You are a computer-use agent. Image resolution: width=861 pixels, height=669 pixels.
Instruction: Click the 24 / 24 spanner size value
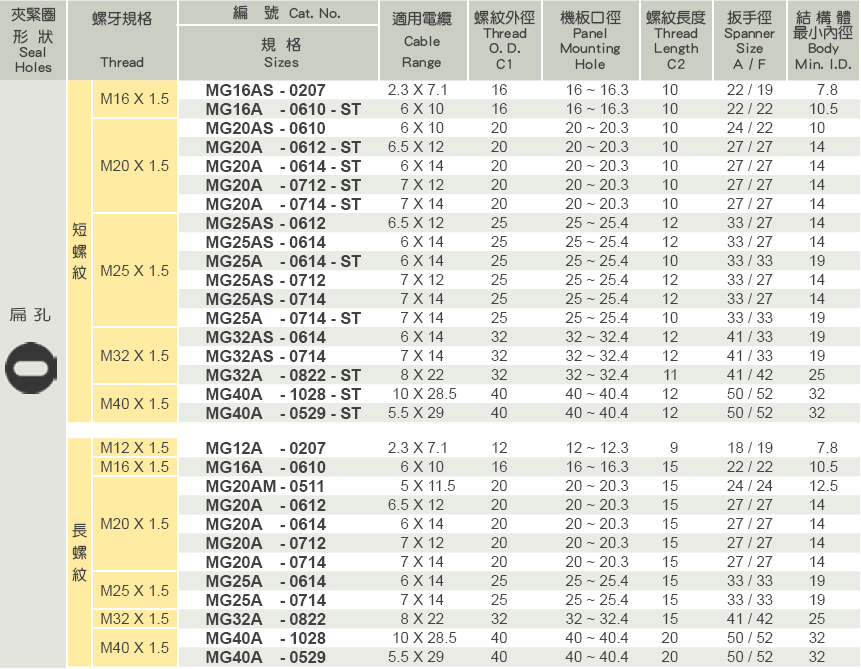750,486
